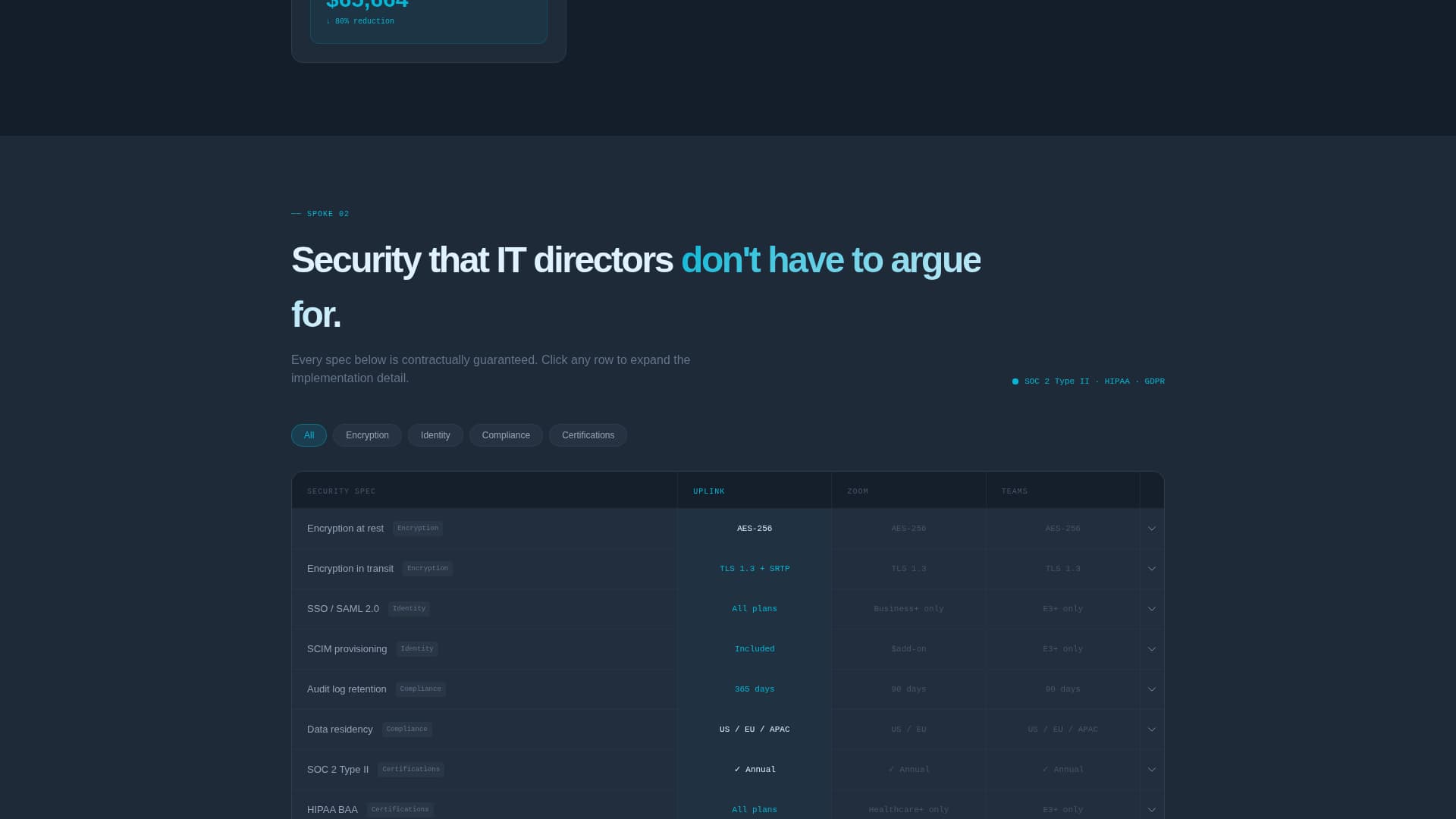Expand the SSO / SAML 2.0 row chevron
This screenshot has height=819, width=1456.
pos(1151,609)
